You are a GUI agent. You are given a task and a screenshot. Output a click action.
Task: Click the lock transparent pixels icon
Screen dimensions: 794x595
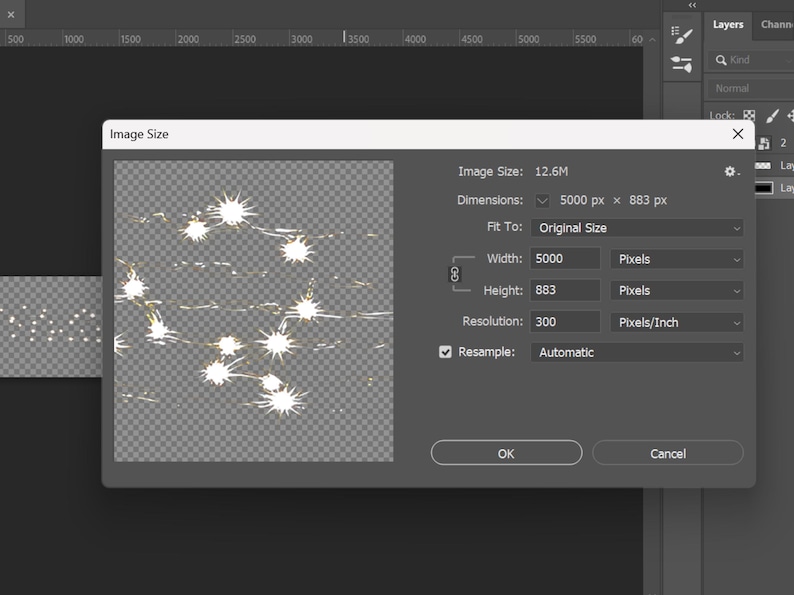(x=749, y=116)
